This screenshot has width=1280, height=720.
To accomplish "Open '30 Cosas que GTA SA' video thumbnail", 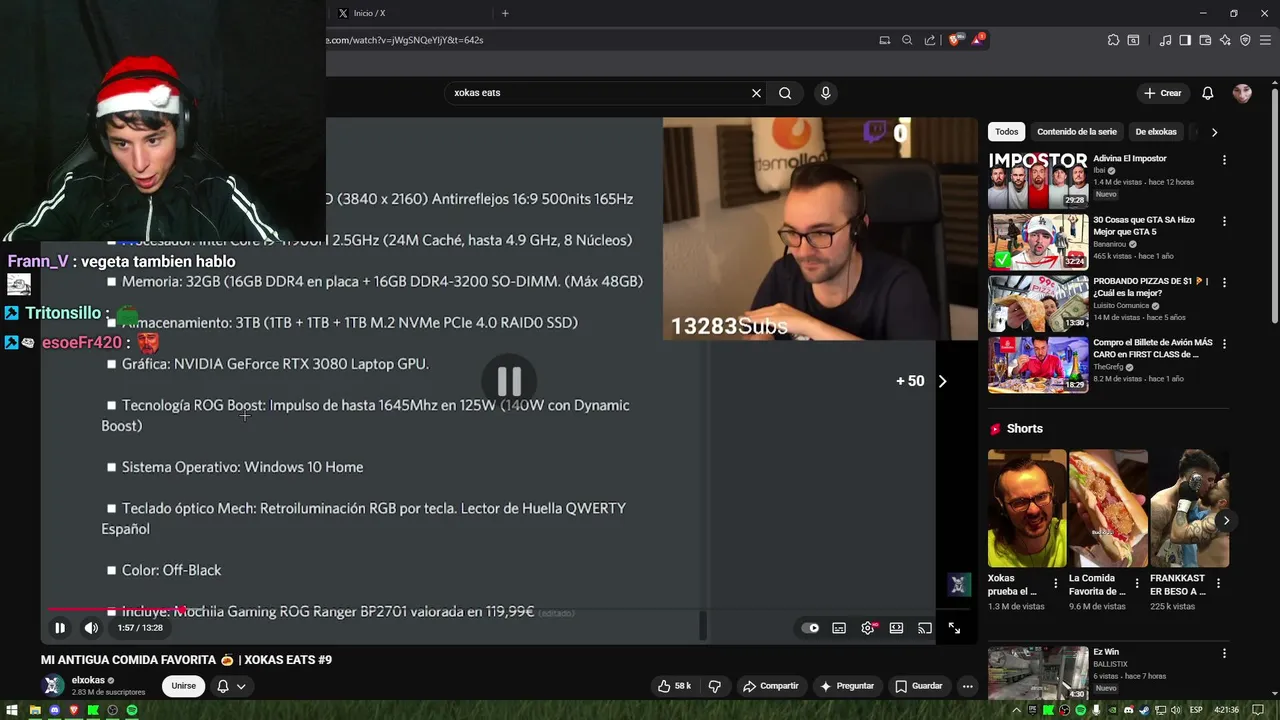I will [1038, 242].
